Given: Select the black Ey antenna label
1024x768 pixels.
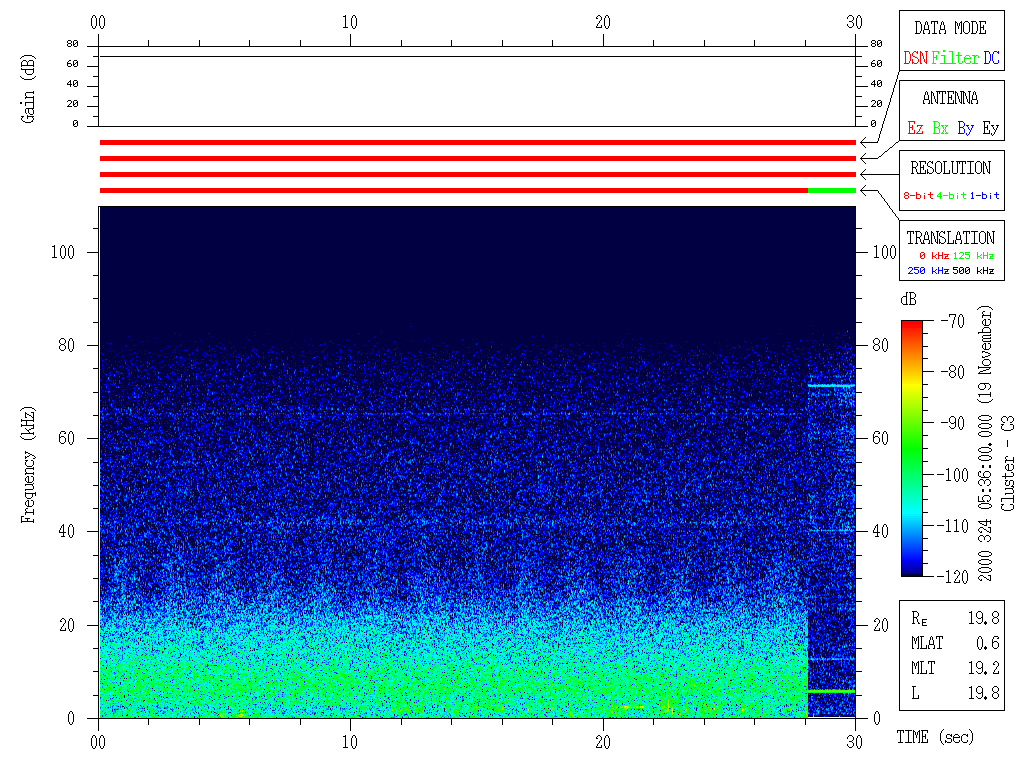Looking at the screenshot, I should (x=990, y=129).
